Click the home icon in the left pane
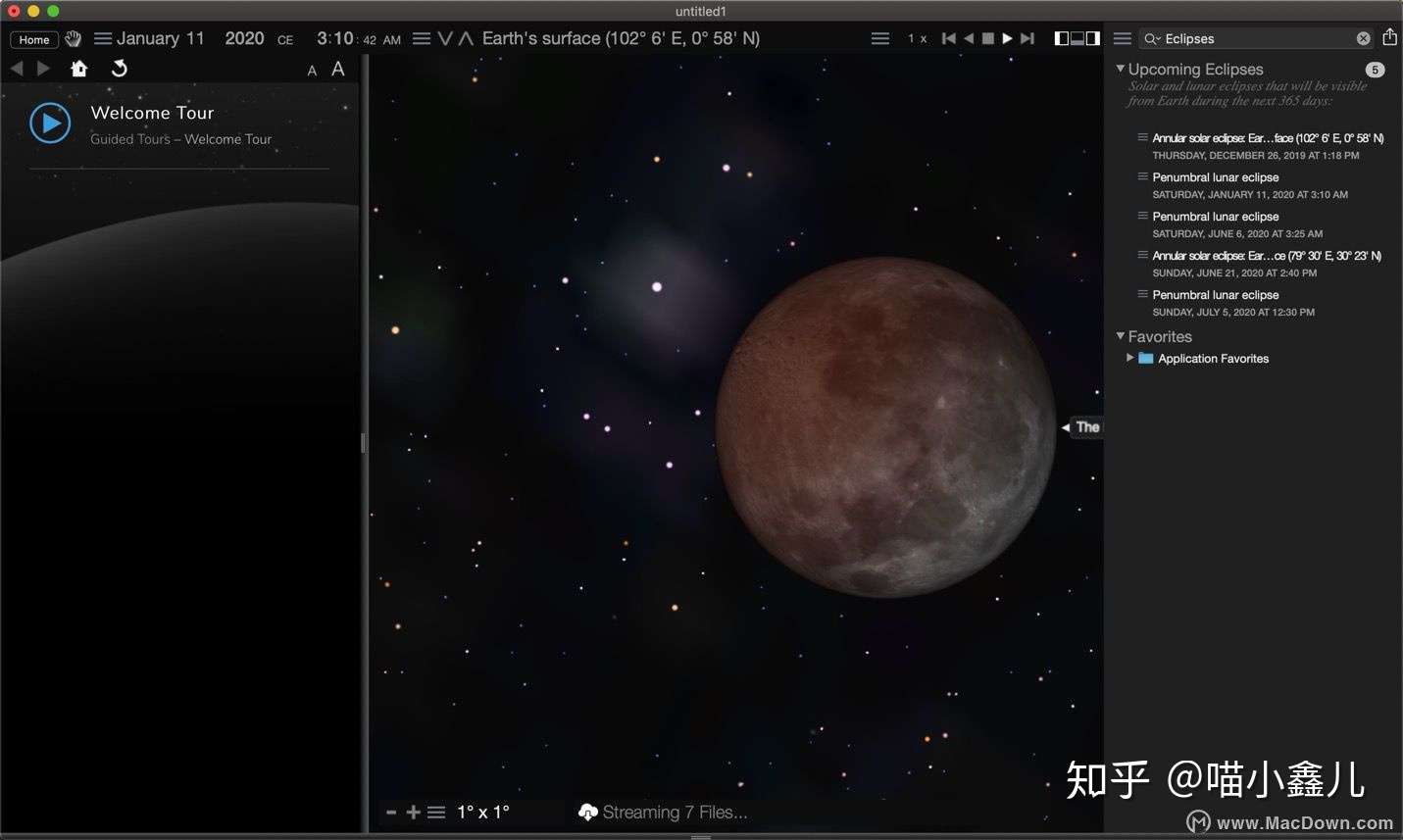The image size is (1403, 840). click(79, 69)
